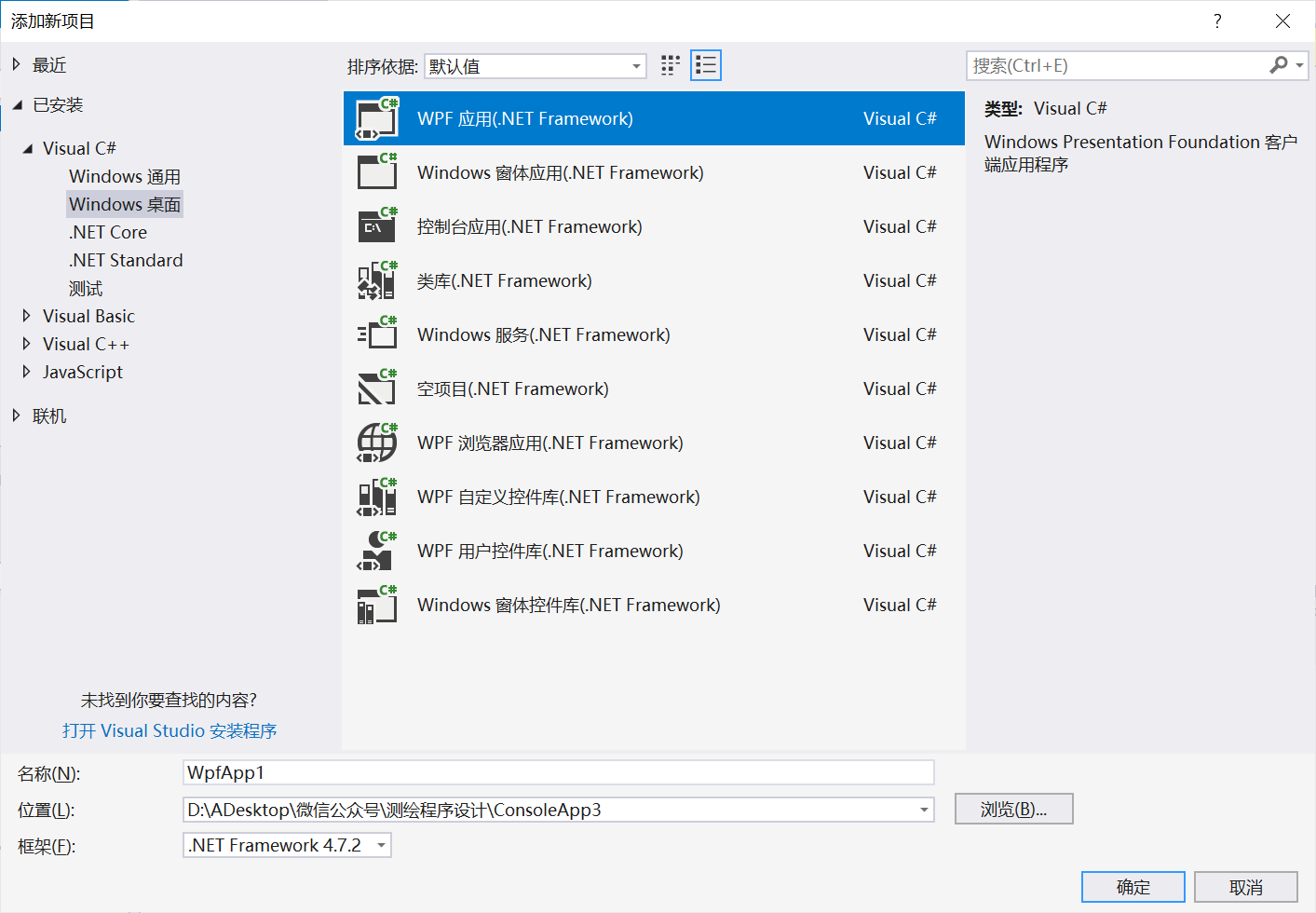Select 空项目(.NET Framework) template name
This screenshot has width=1316, height=913.
[513, 388]
